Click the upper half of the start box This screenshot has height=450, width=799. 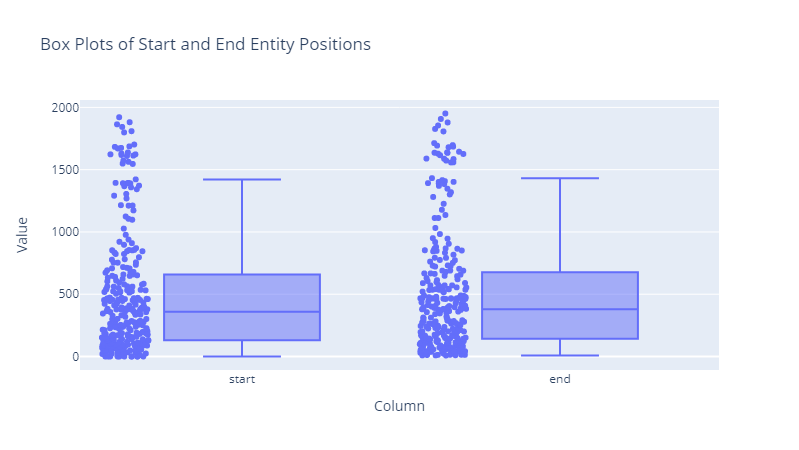241,292
